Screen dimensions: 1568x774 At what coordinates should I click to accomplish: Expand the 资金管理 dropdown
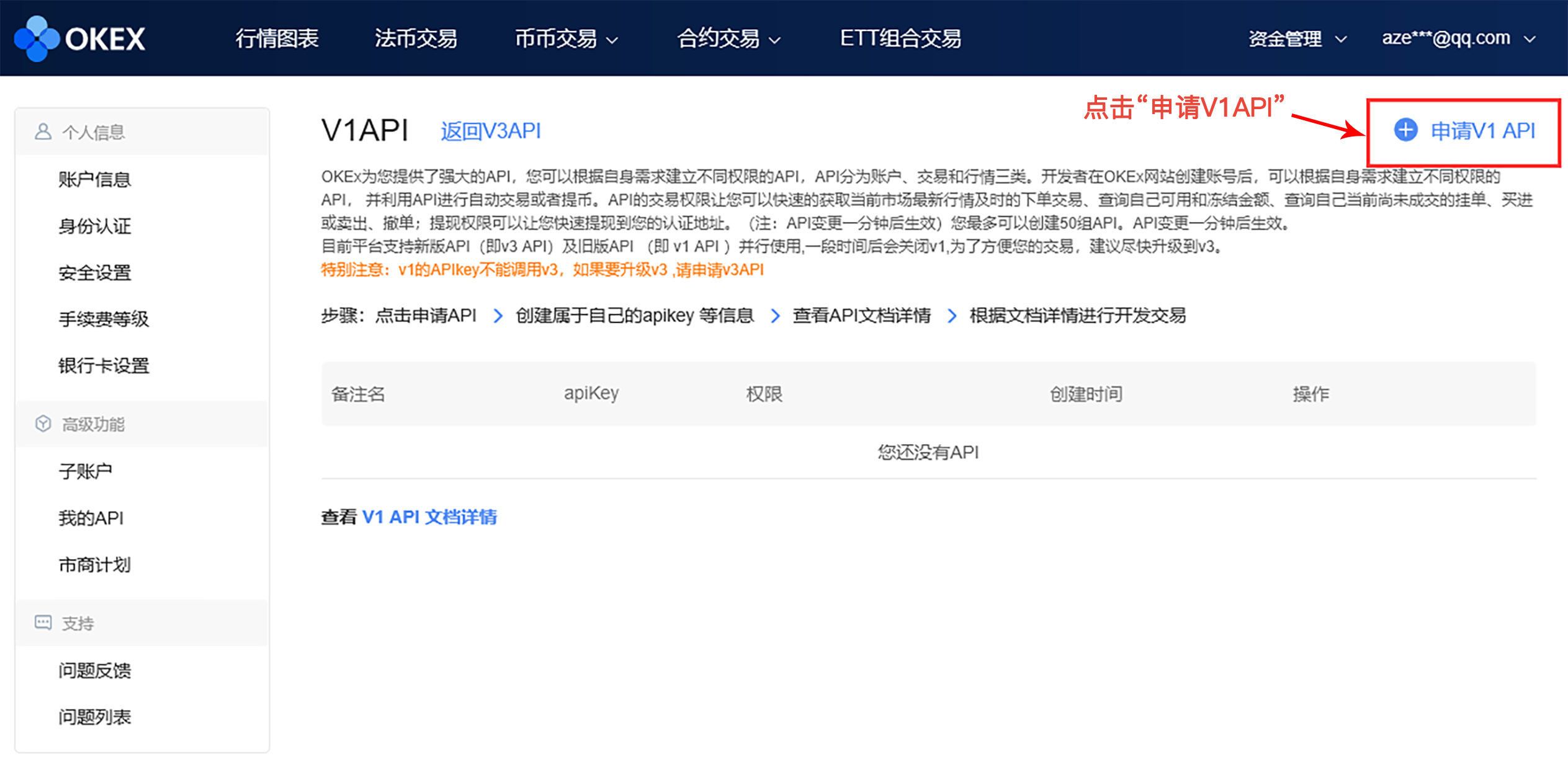1297,38
